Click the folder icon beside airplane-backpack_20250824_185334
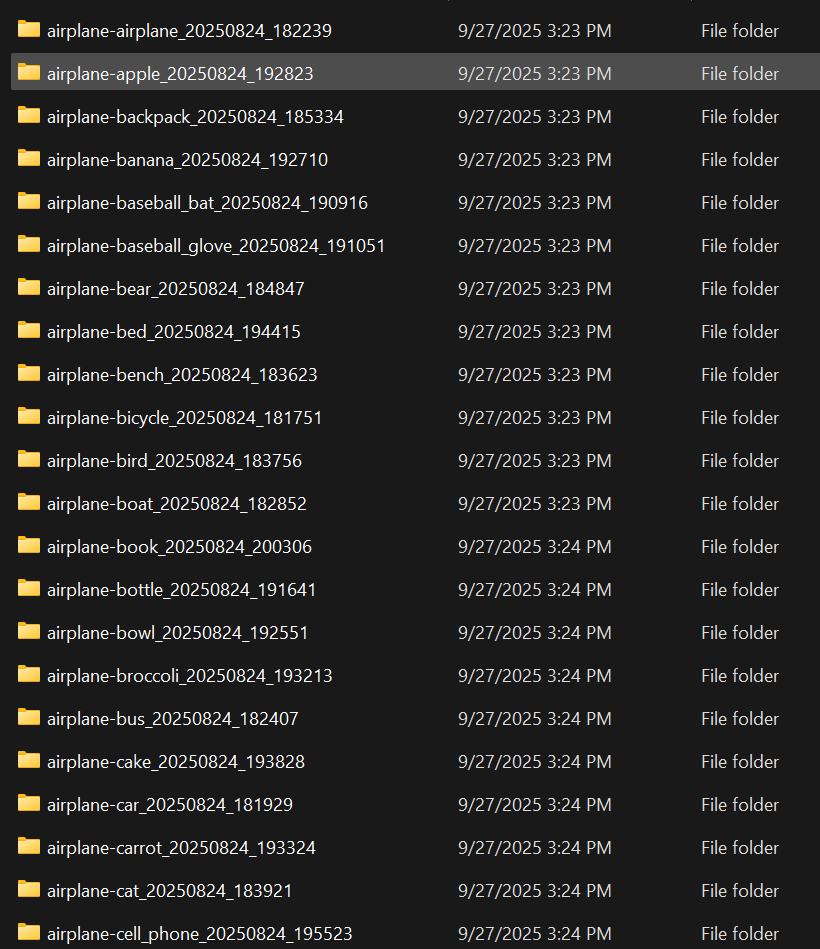 tap(28, 116)
